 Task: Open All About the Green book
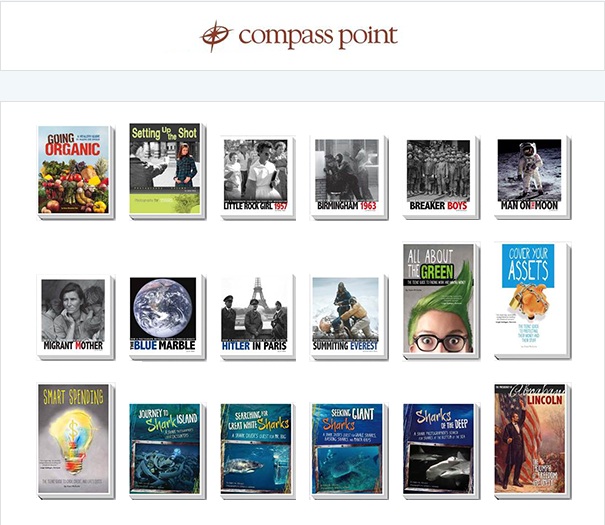[x=441, y=301]
